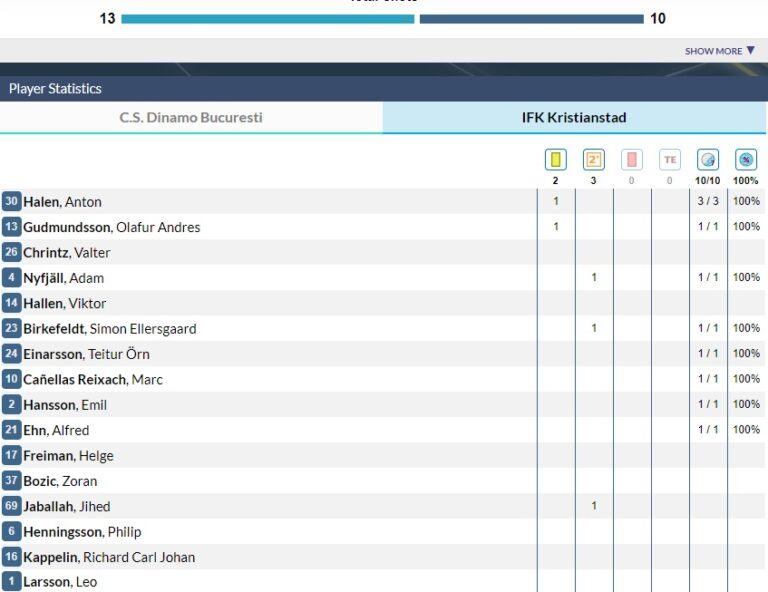Click the Player Statistics header

pyautogui.click(x=55, y=89)
